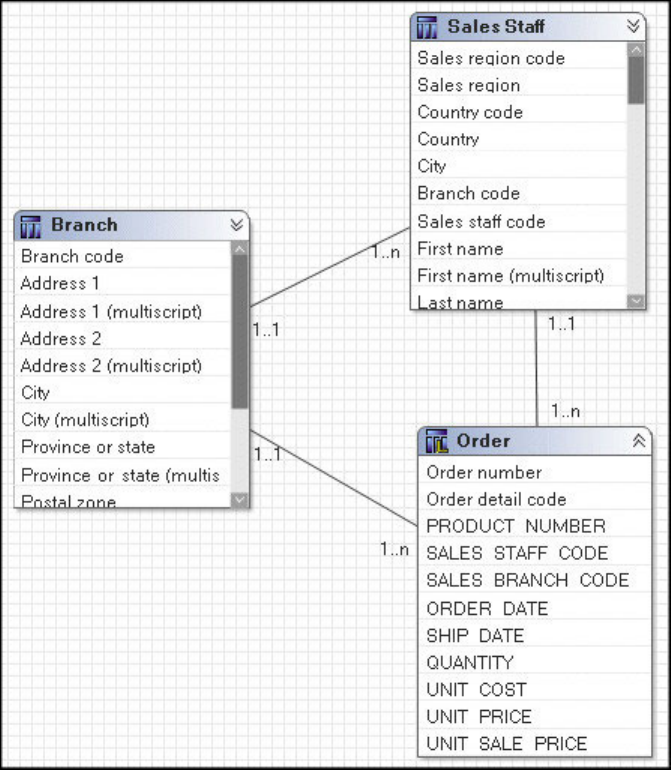
Task: Click the Sales Staff table icon
Action: pyautogui.click(x=427, y=27)
